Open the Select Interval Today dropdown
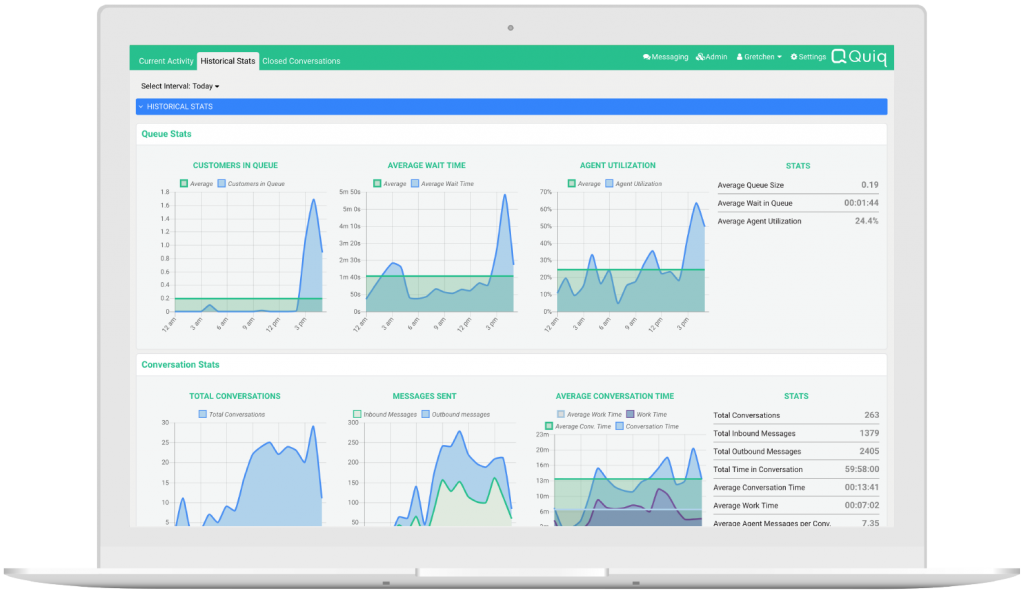 [180, 86]
